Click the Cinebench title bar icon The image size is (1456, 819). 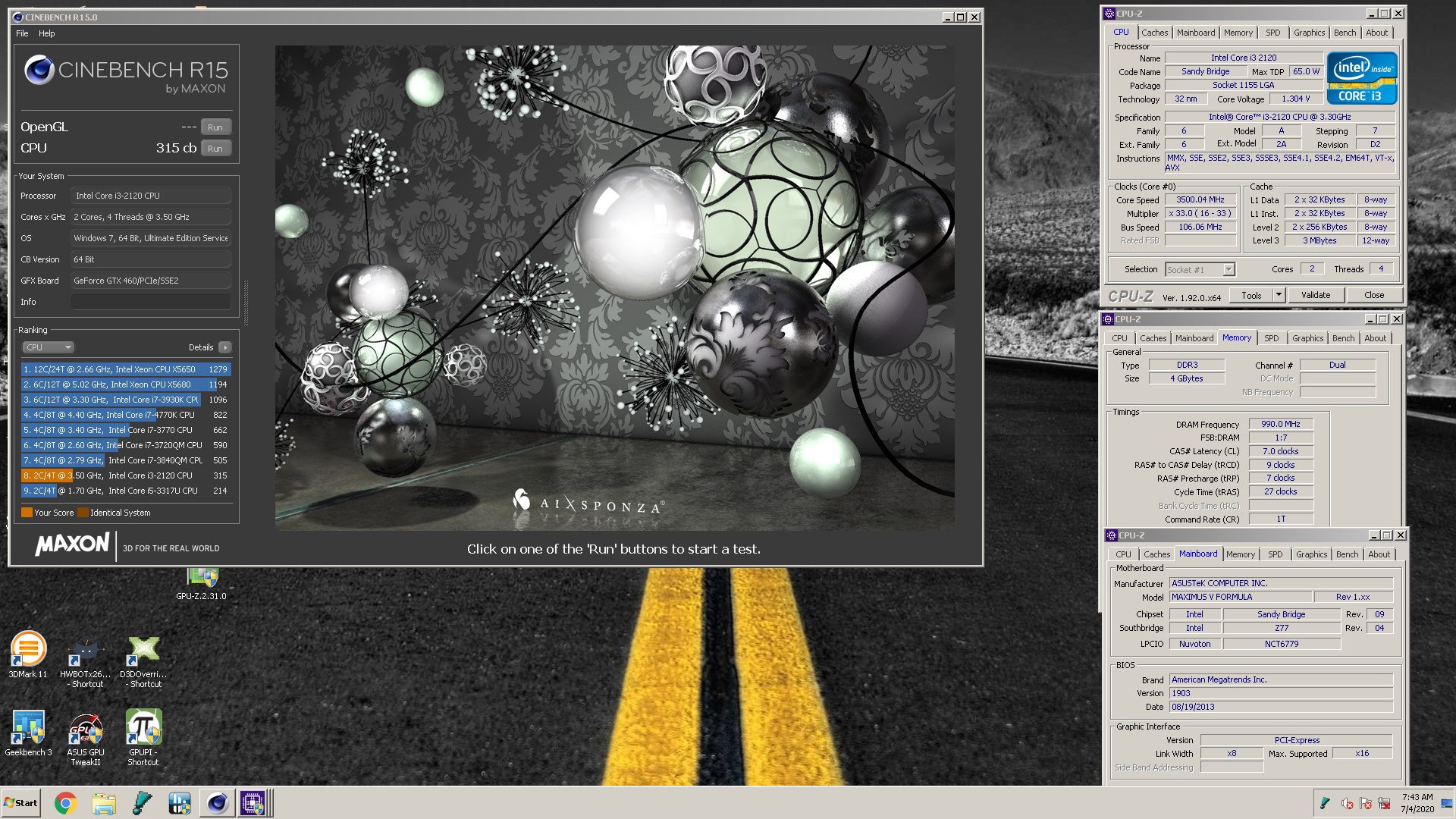click(18, 17)
